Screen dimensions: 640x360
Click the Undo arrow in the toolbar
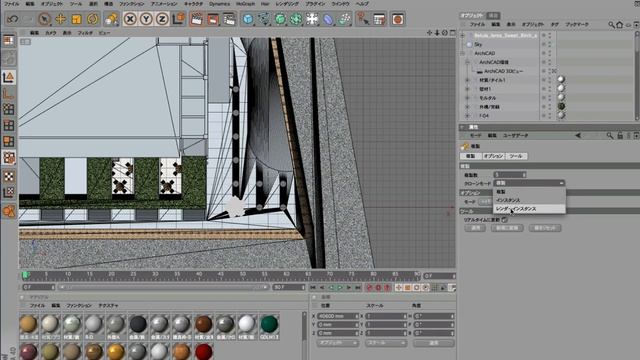tap(13, 19)
